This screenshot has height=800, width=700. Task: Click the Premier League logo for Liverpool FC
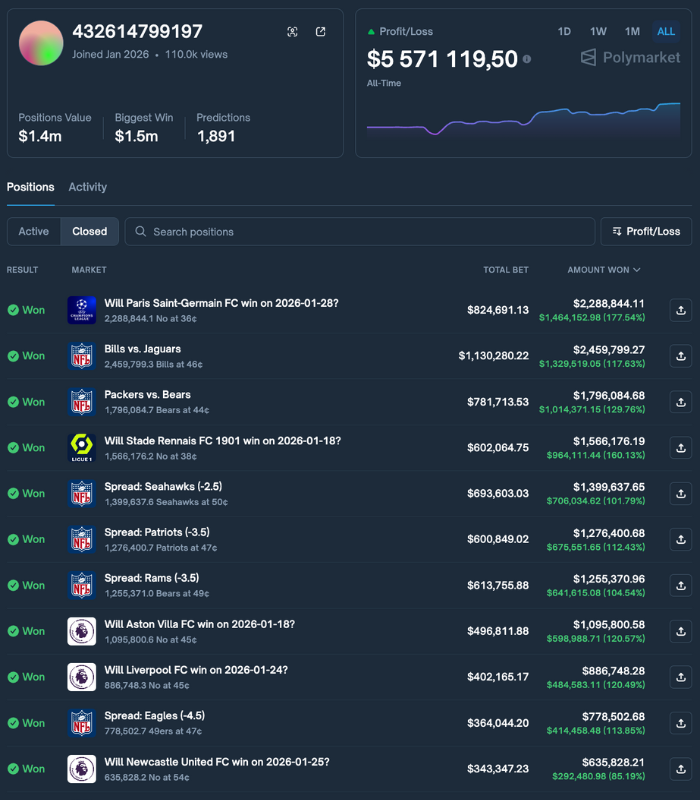click(82, 677)
